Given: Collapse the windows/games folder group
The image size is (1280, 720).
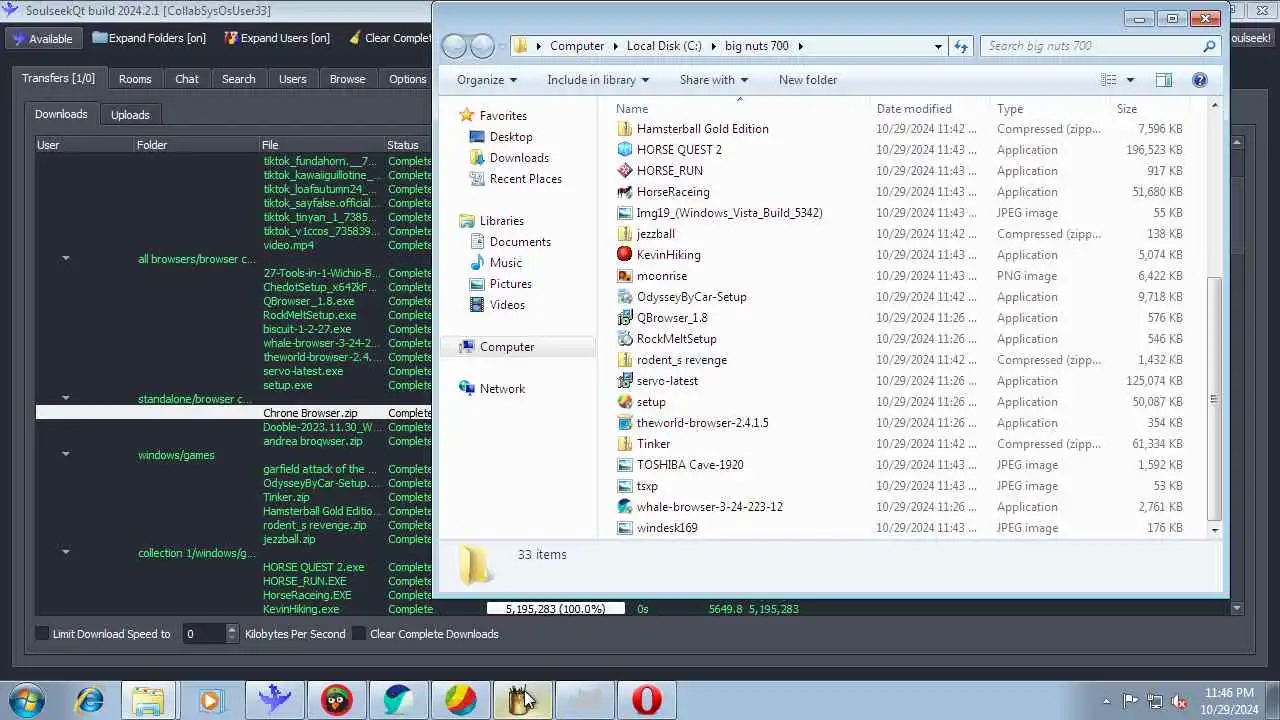Looking at the screenshot, I should 66,455.
